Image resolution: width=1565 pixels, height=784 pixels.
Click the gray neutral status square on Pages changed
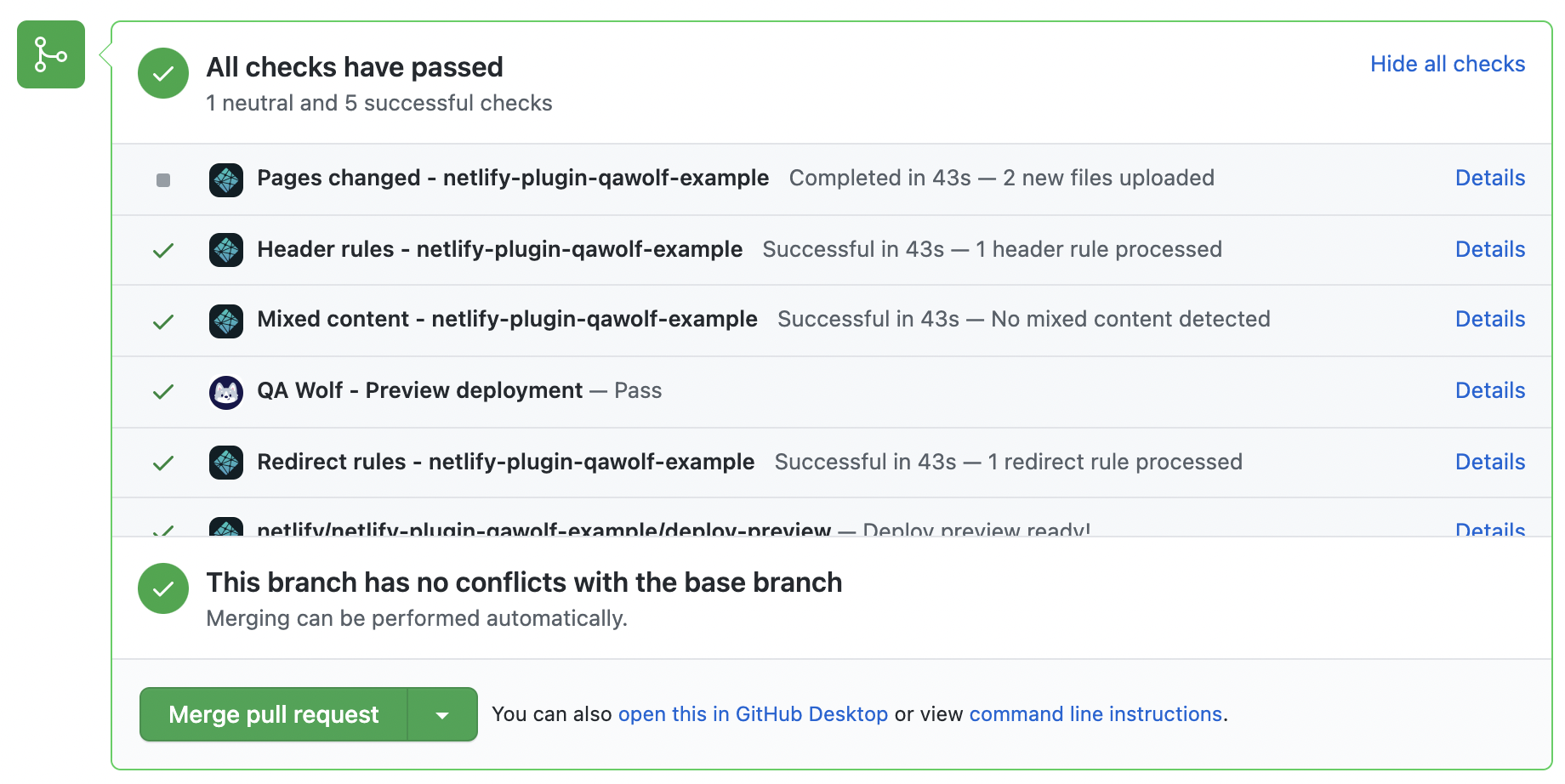point(162,179)
